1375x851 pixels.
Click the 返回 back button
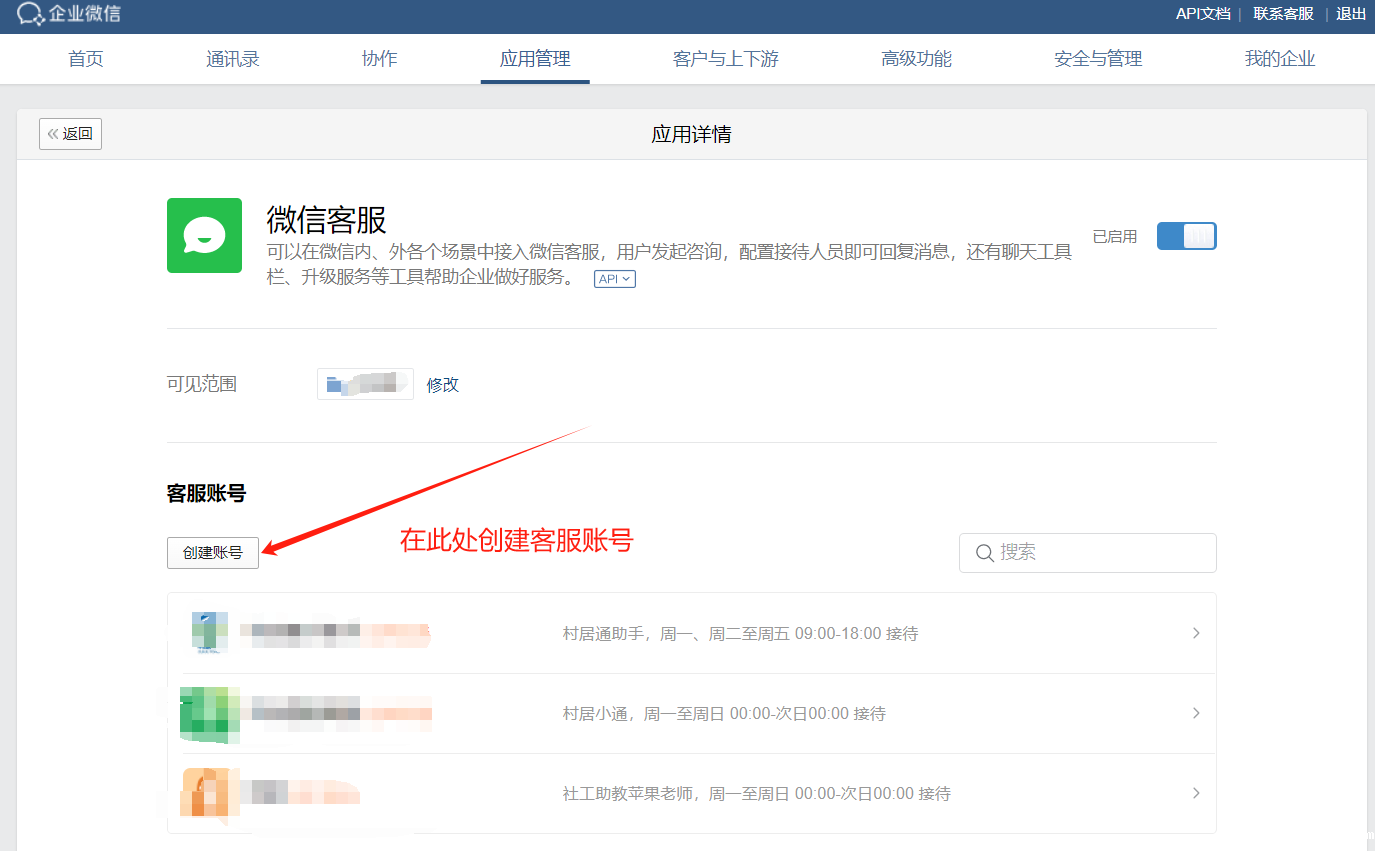click(x=70, y=134)
